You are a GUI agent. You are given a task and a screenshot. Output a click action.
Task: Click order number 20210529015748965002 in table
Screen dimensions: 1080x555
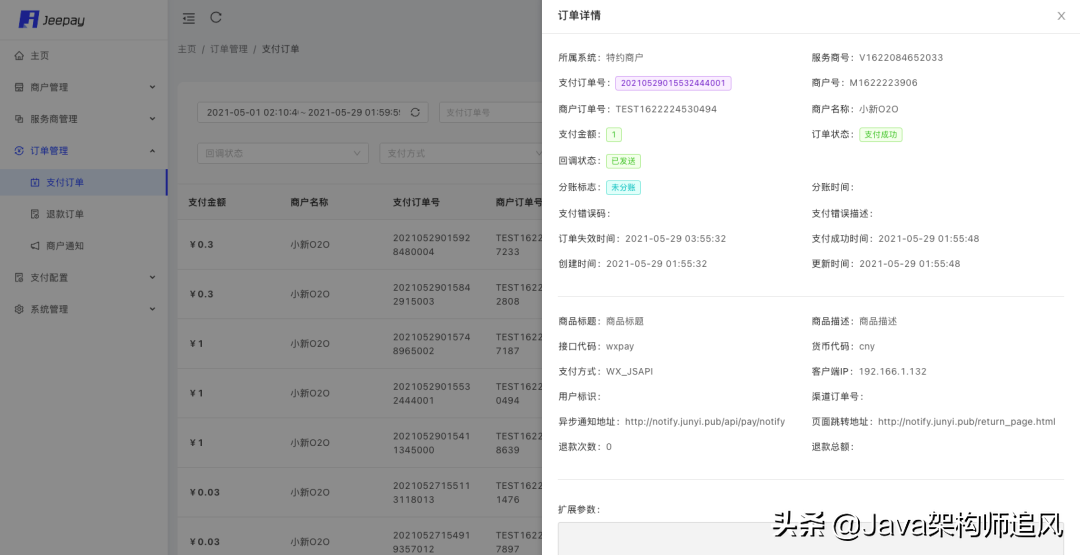[x=431, y=344]
